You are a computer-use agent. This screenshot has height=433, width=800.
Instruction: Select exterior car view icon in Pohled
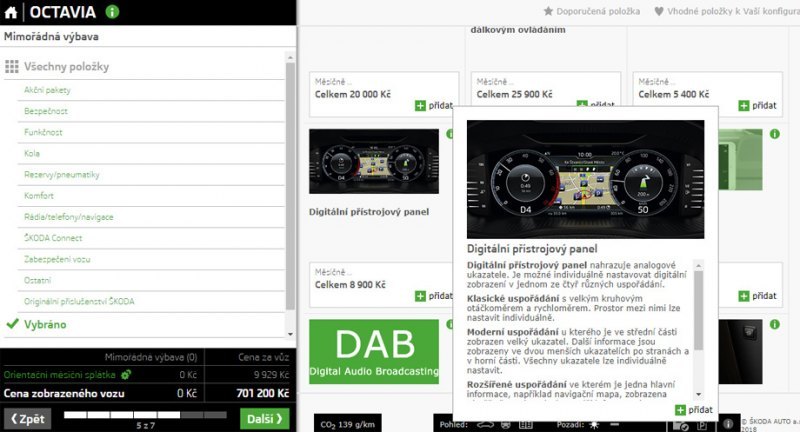coord(485,424)
